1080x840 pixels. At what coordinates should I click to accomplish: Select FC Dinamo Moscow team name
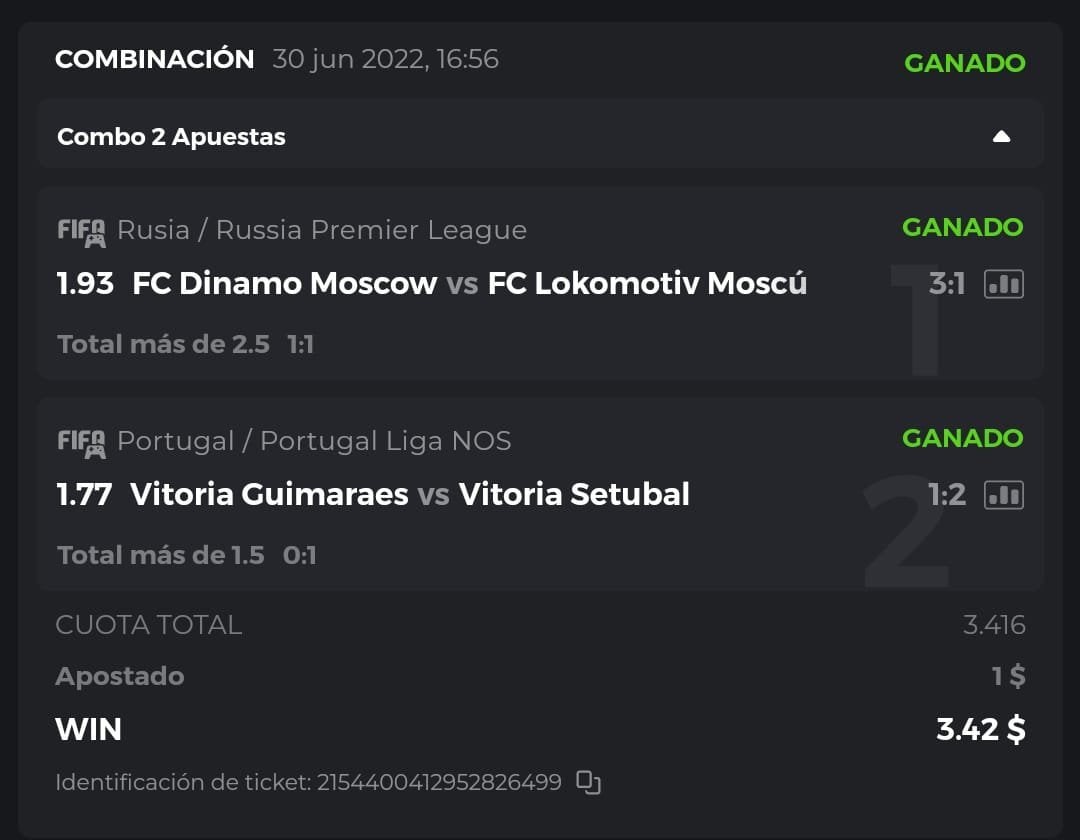[284, 284]
